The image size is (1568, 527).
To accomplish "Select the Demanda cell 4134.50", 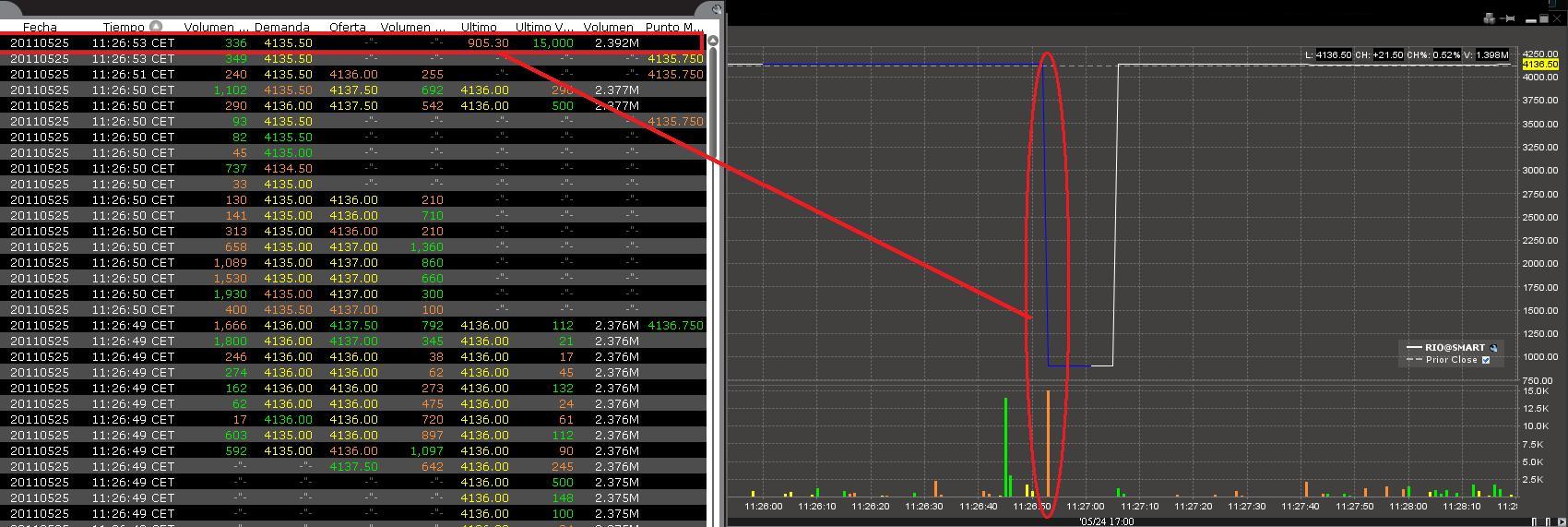I will (x=288, y=168).
